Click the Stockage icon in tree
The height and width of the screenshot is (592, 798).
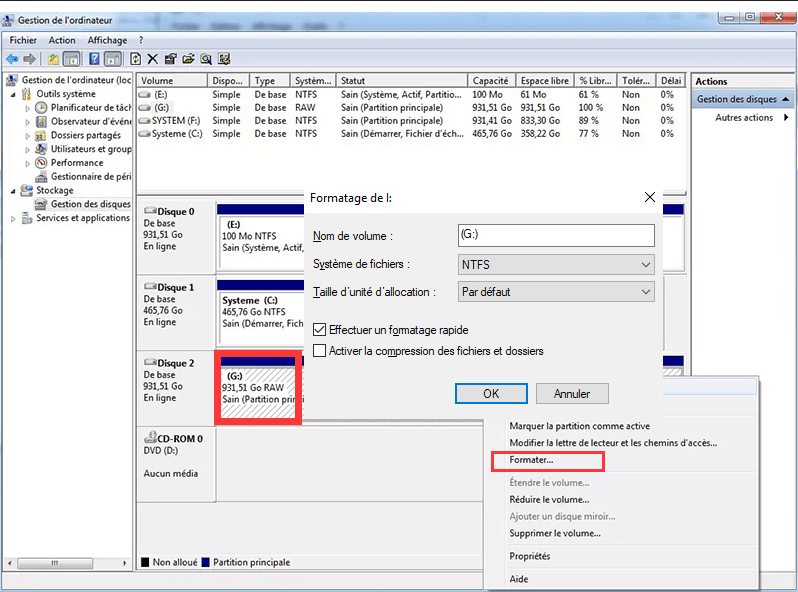click(26, 190)
